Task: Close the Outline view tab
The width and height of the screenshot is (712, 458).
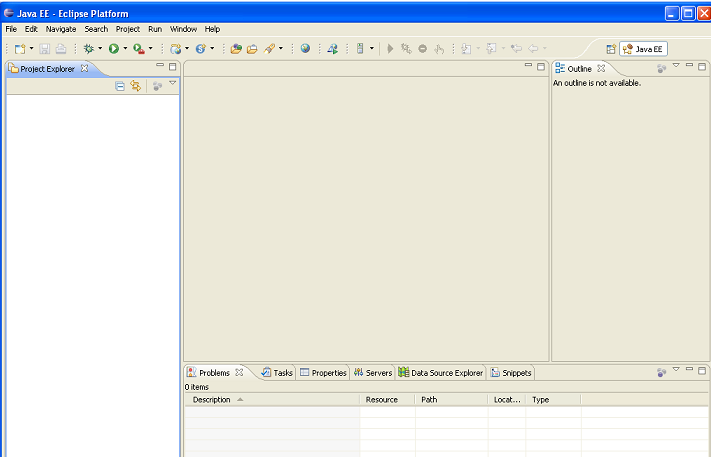Action: pyautogui.click(x=600, y=68)
